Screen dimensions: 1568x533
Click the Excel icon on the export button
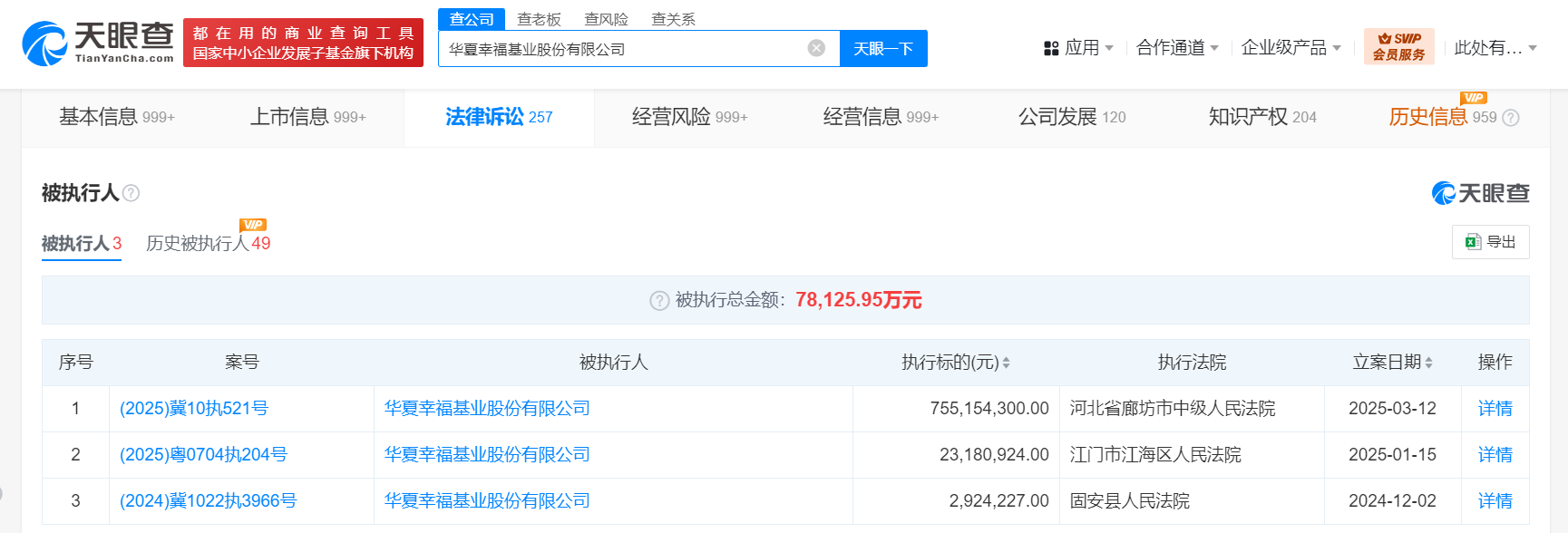coord(1473,242)
